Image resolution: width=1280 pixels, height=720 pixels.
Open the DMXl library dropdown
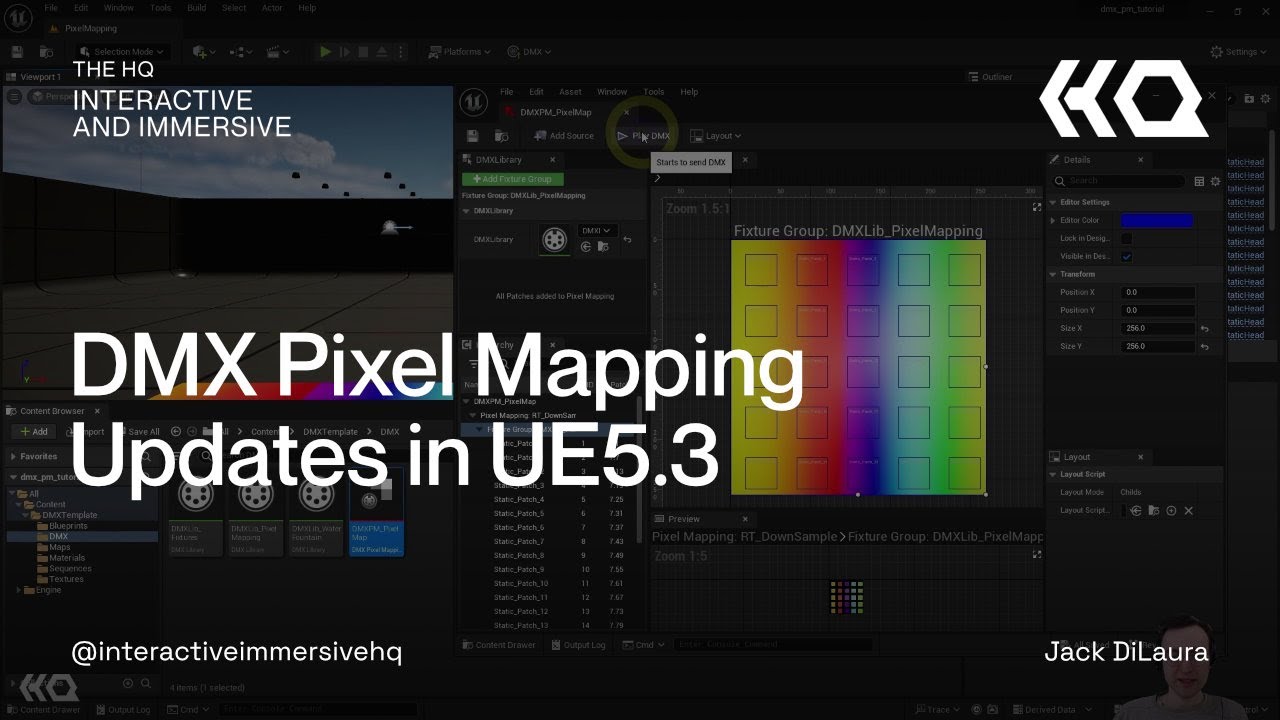point(596,230)
